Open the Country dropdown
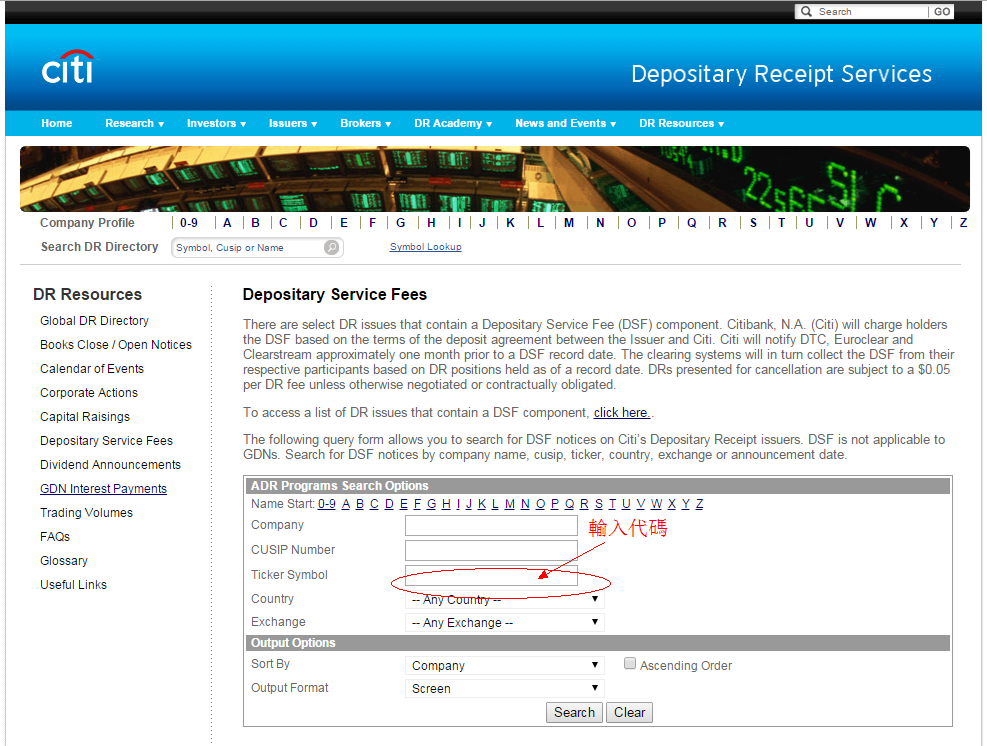Image resolution: width=987 pixels, height=746 pixels. pyautogui.click(x=505, y=600)
